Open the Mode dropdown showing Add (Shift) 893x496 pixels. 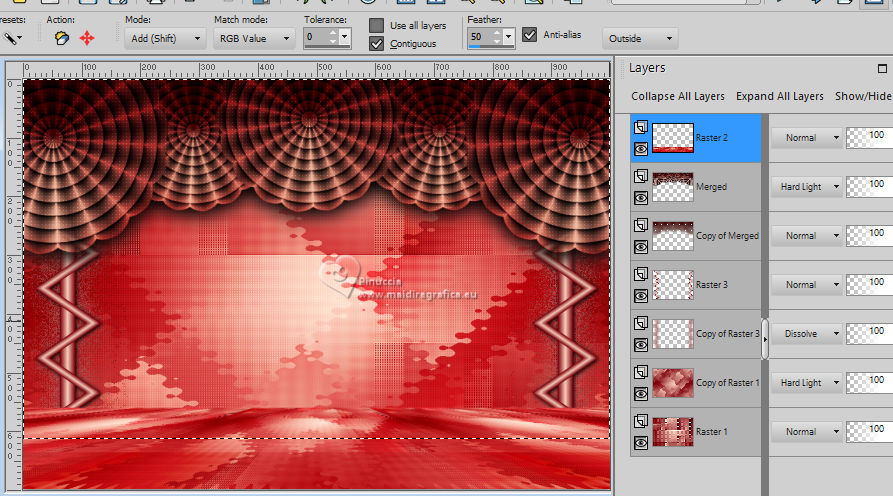point(165,39)
